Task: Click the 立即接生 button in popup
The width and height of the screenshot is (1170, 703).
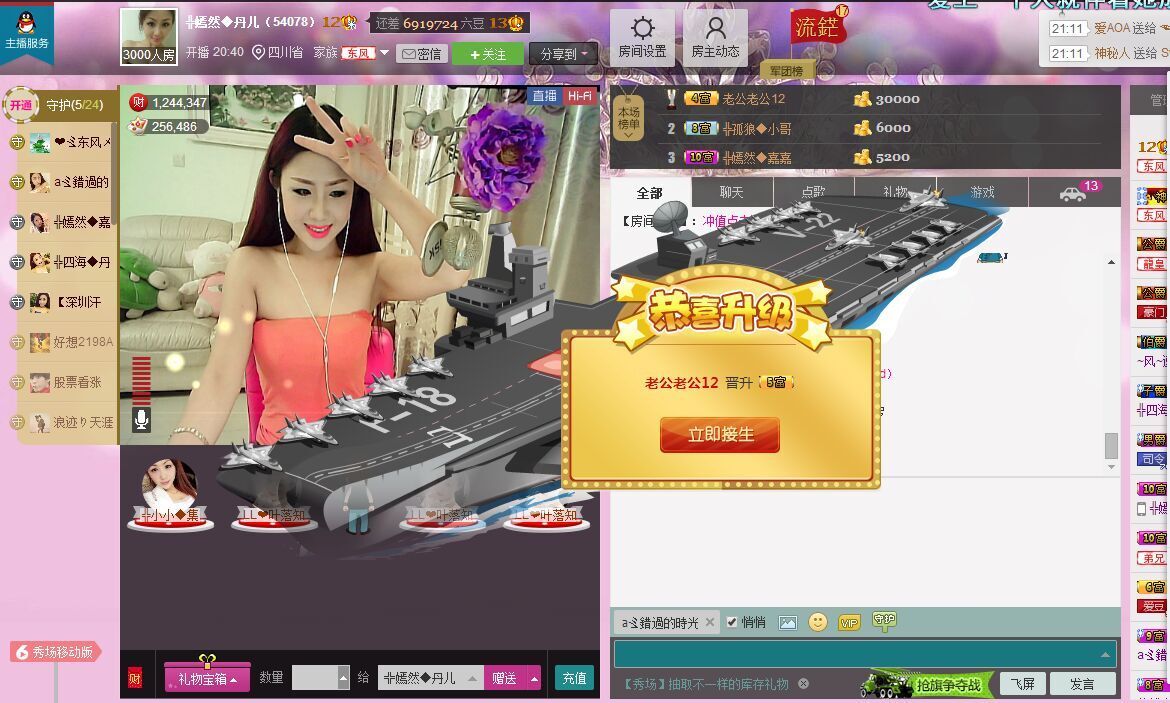Action: click(720, 434)
